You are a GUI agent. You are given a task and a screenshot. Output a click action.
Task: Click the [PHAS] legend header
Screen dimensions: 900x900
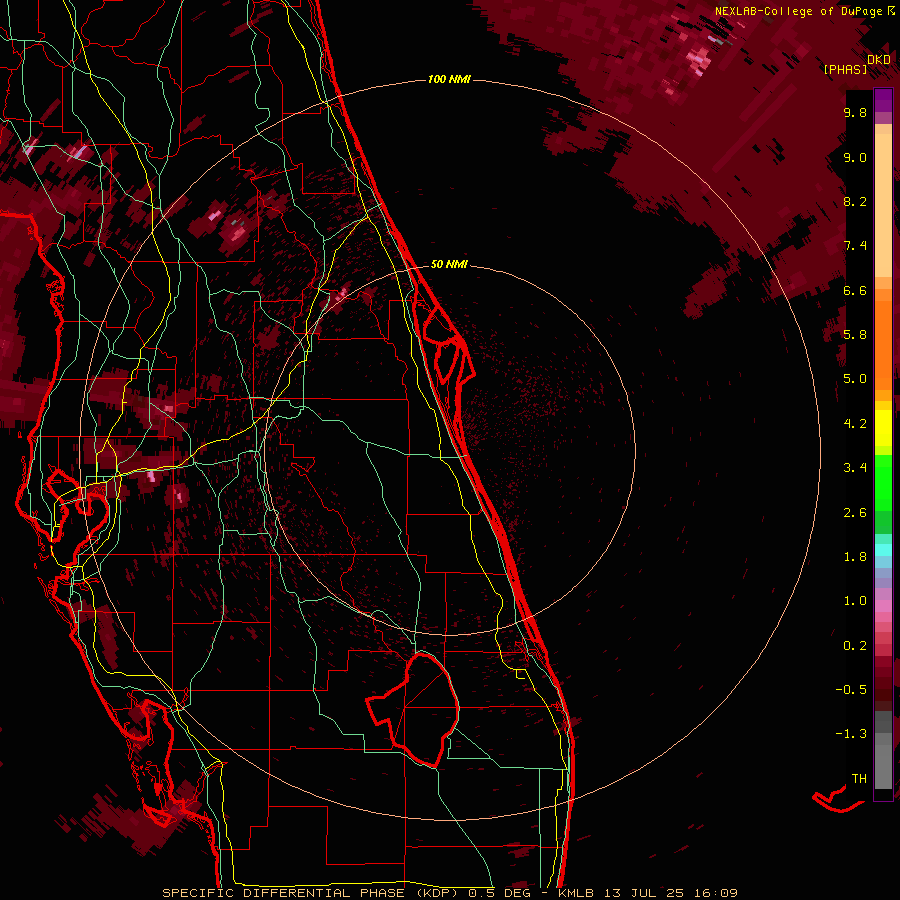click(845, 69)
